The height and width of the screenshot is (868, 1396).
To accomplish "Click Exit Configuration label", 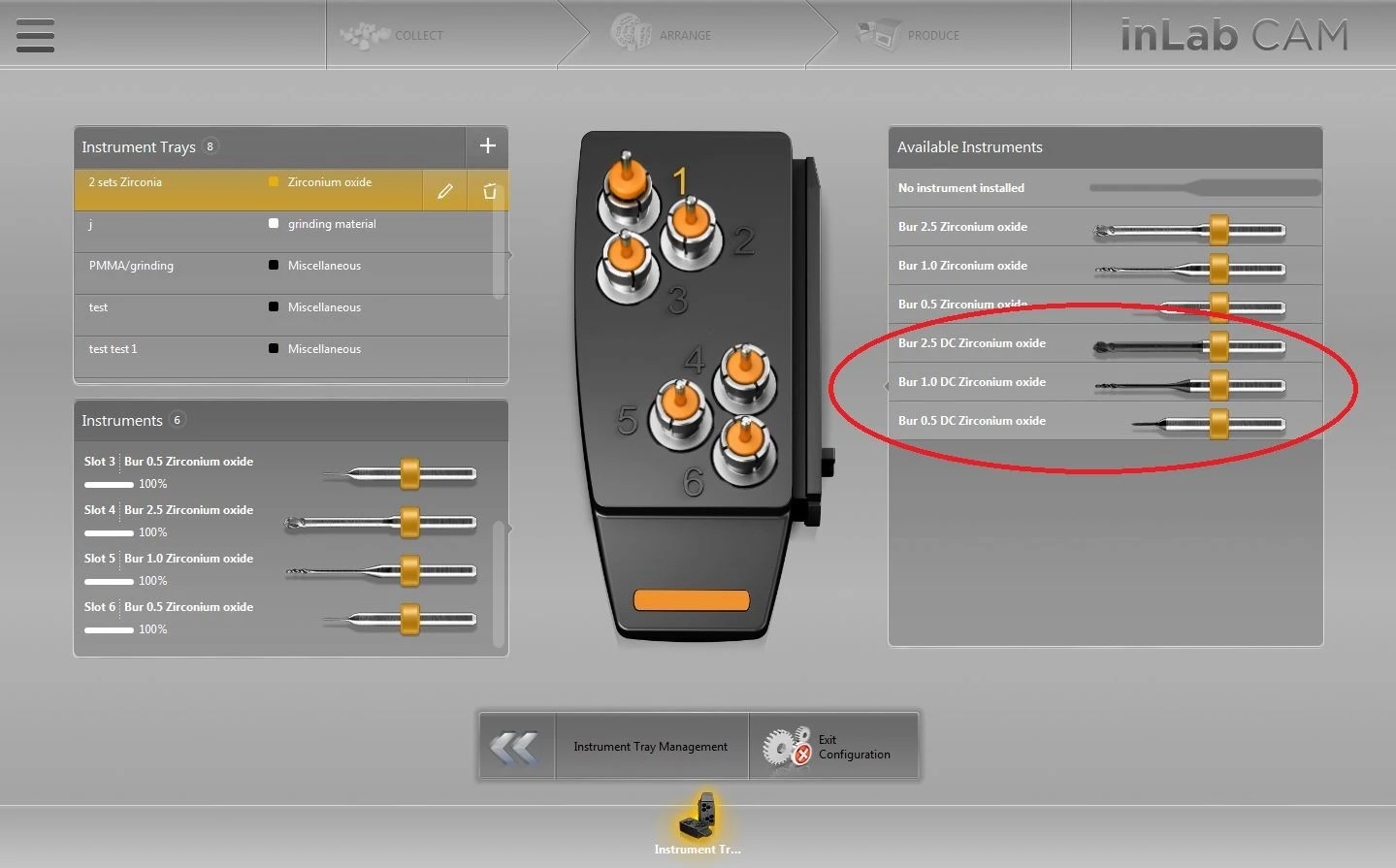I will [x=854, y=747].
